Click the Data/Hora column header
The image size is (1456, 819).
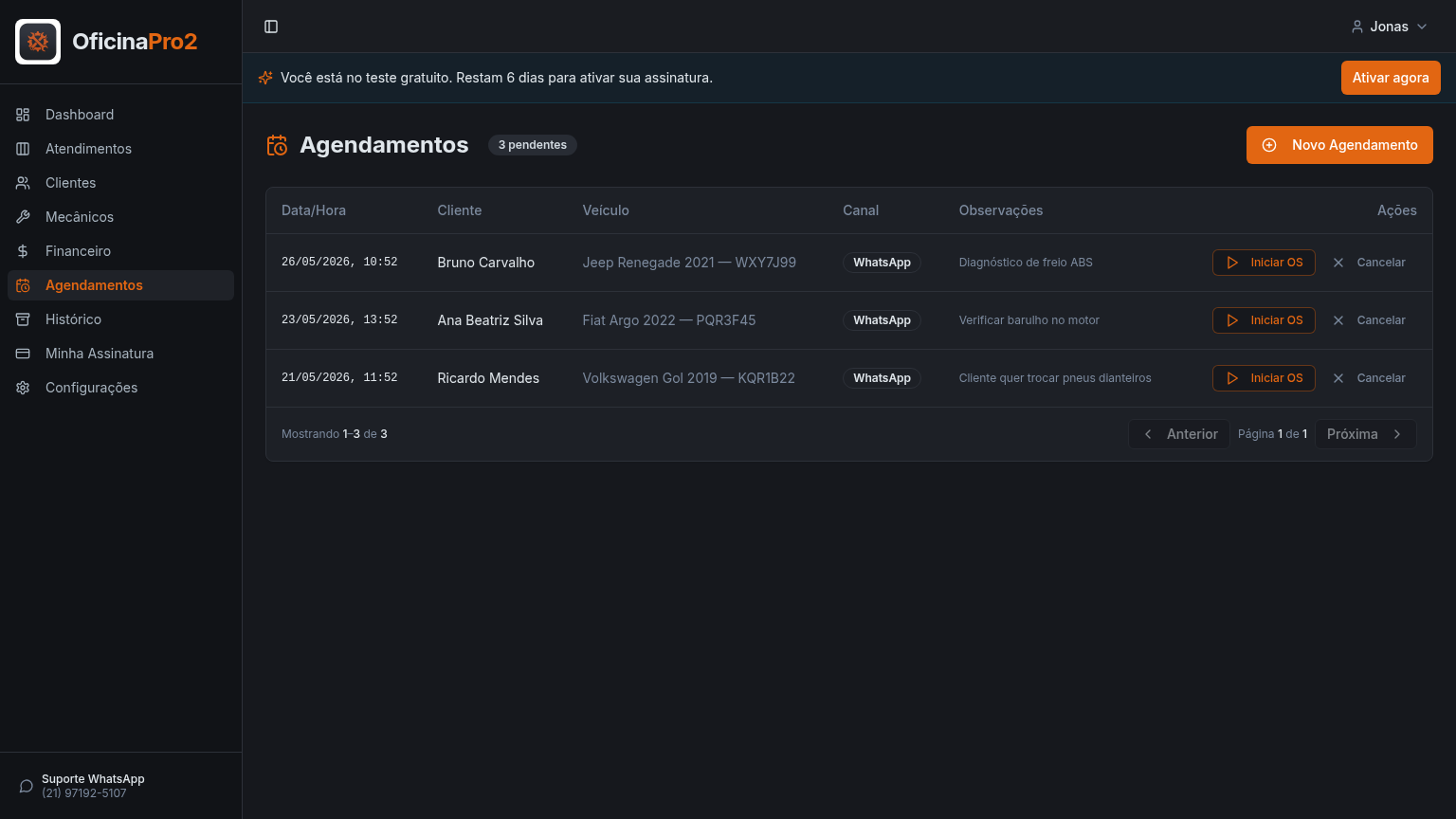[x=314, y=210]
